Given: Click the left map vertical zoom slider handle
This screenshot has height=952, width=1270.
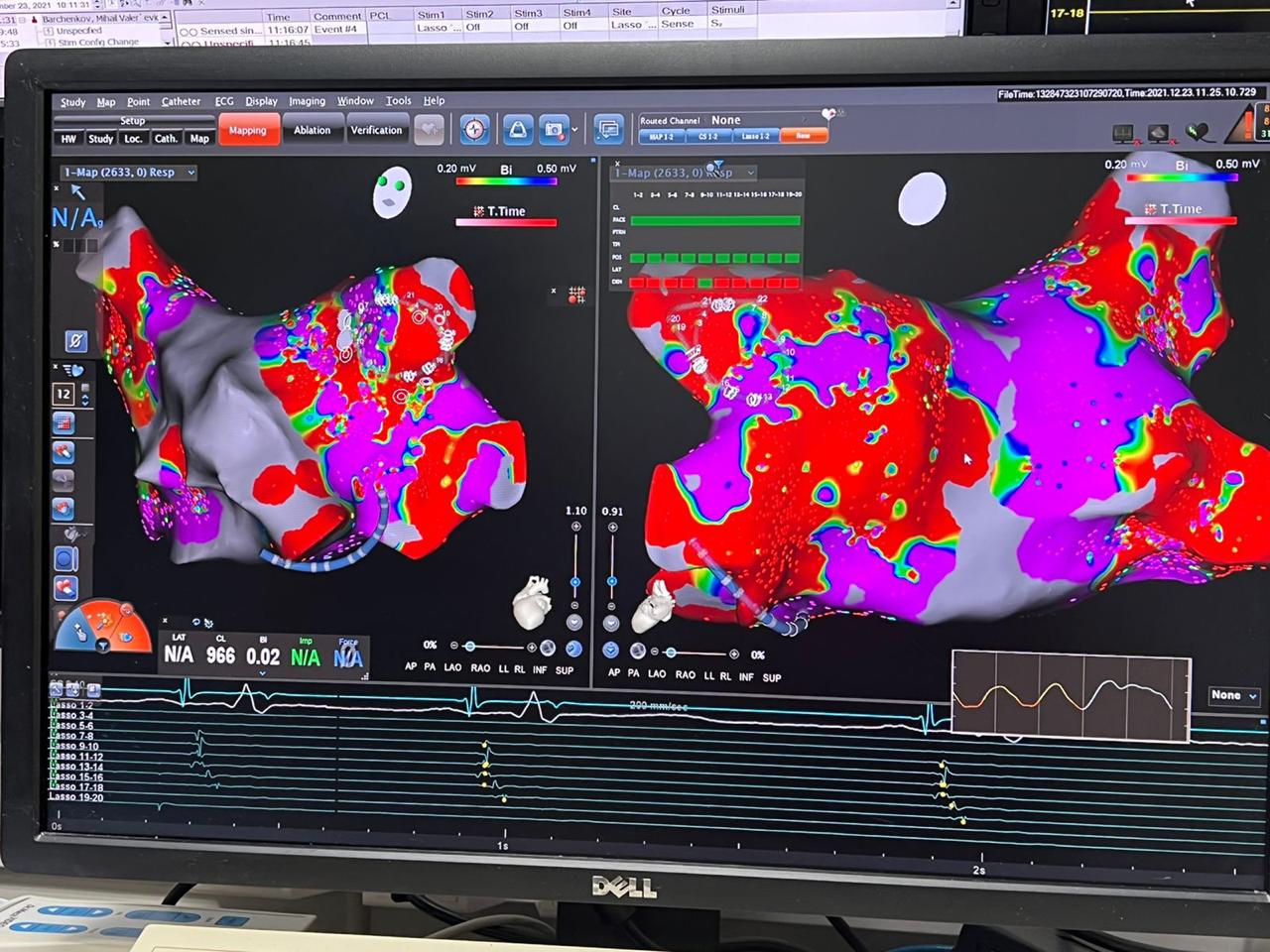Looking at the screenshot, I should point(575,581).
